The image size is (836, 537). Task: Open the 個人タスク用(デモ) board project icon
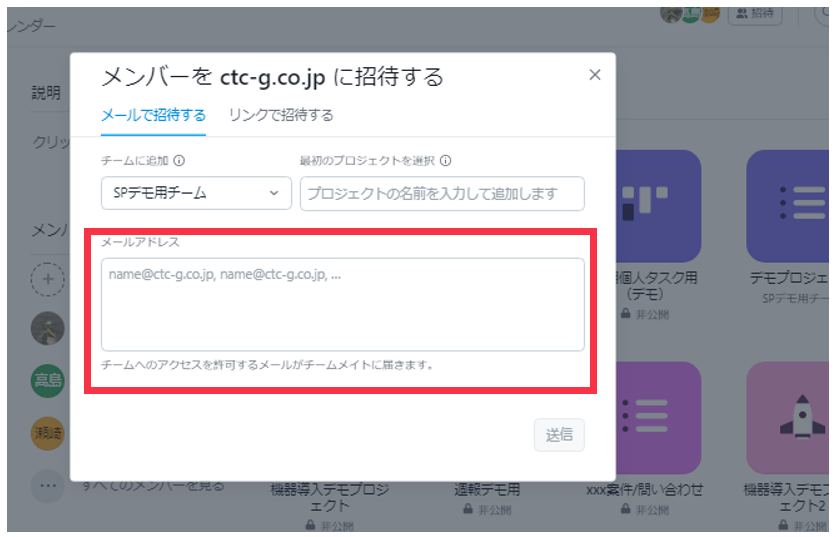coord(658,206)
